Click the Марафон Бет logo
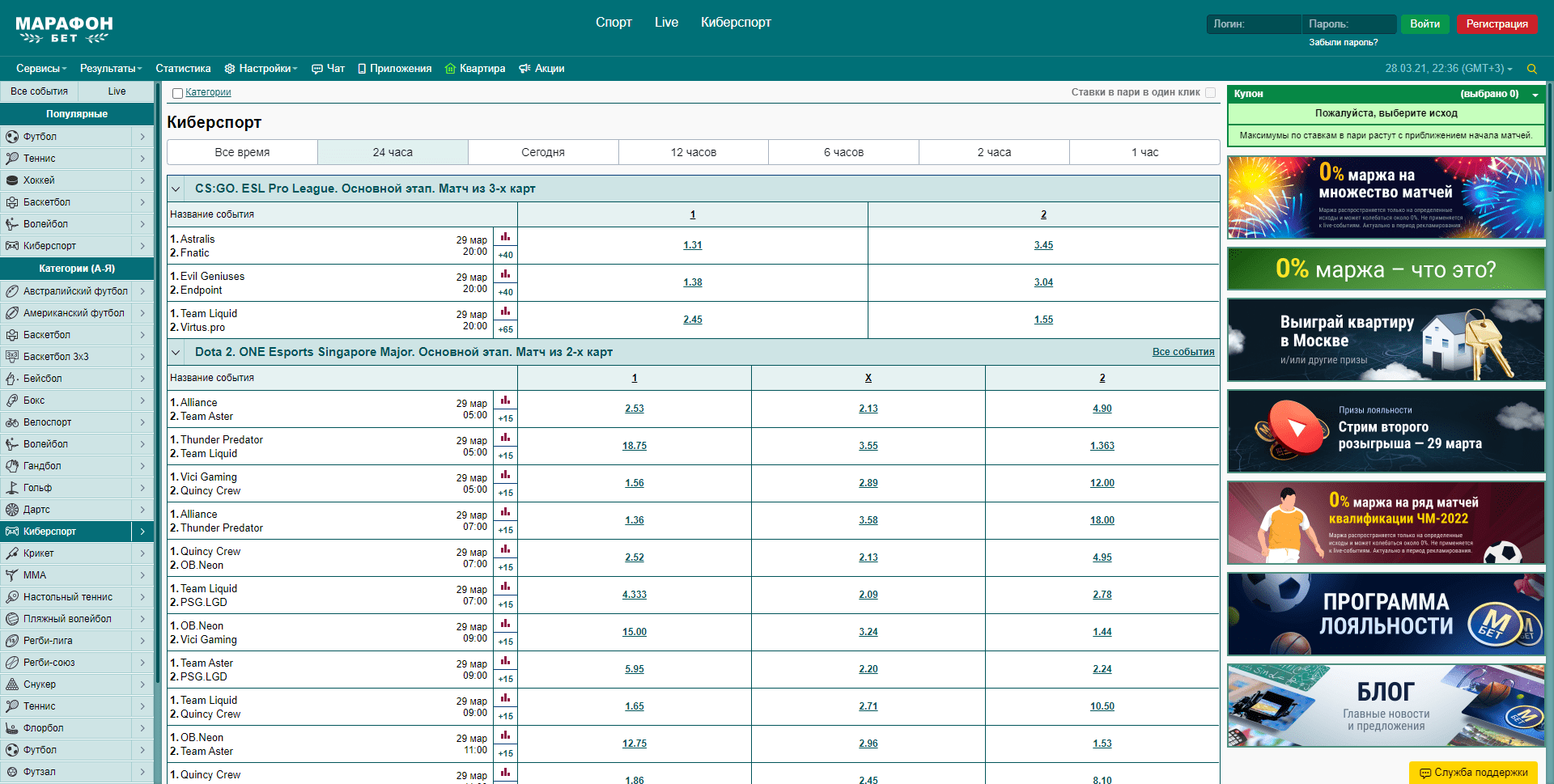 pos(64,29)
